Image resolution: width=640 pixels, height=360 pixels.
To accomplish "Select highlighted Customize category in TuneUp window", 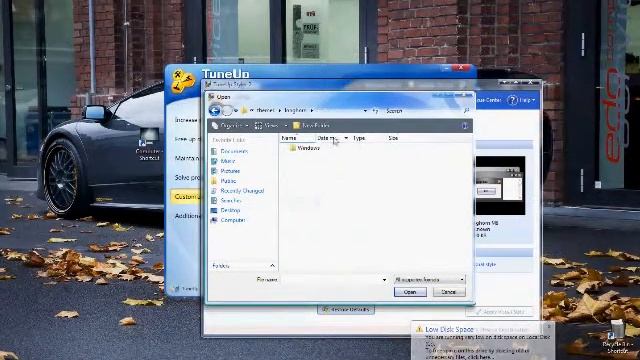I will coord(186,197).
